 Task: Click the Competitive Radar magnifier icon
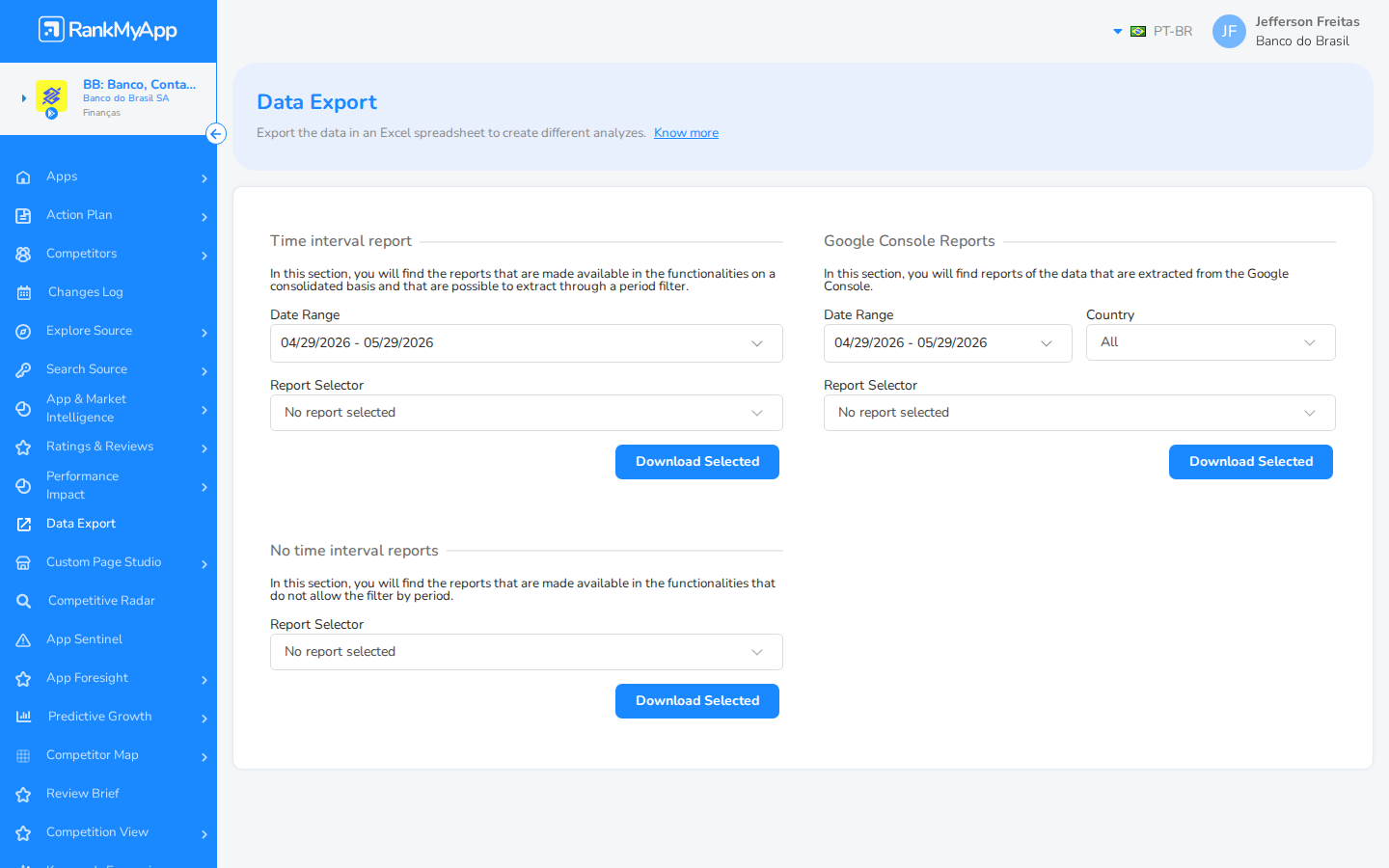(x=23, y=602)
